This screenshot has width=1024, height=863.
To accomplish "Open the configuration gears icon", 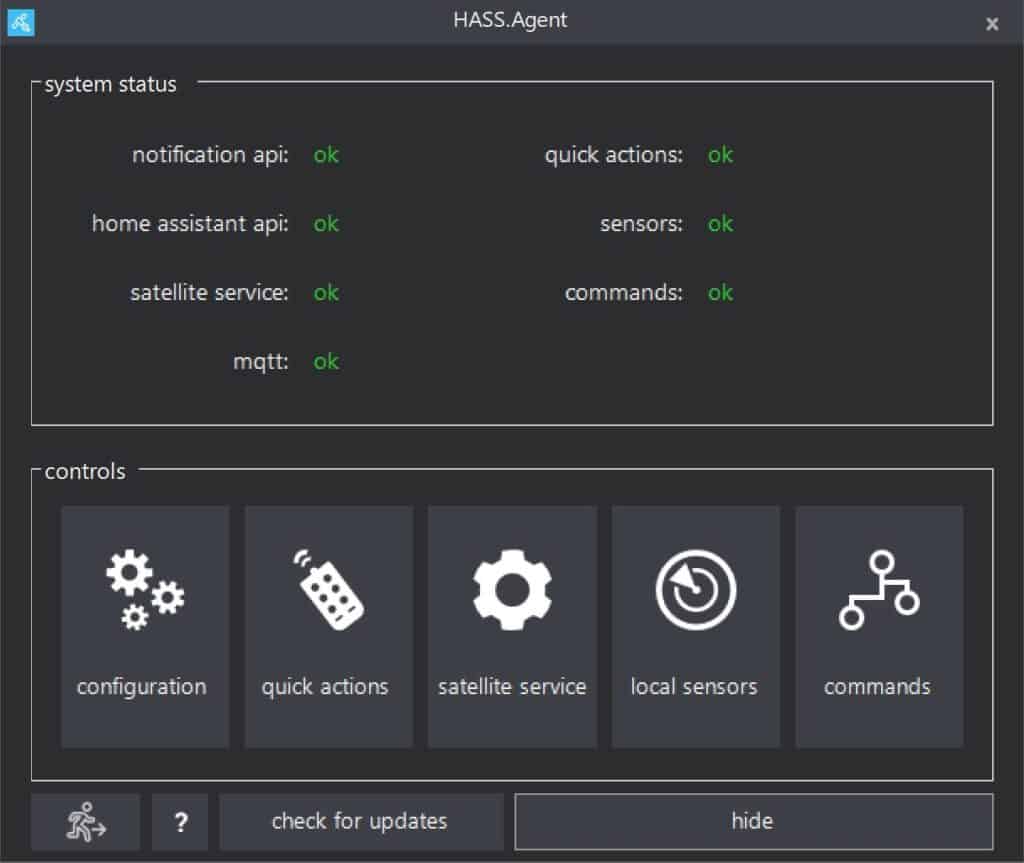I will point(144,590).
